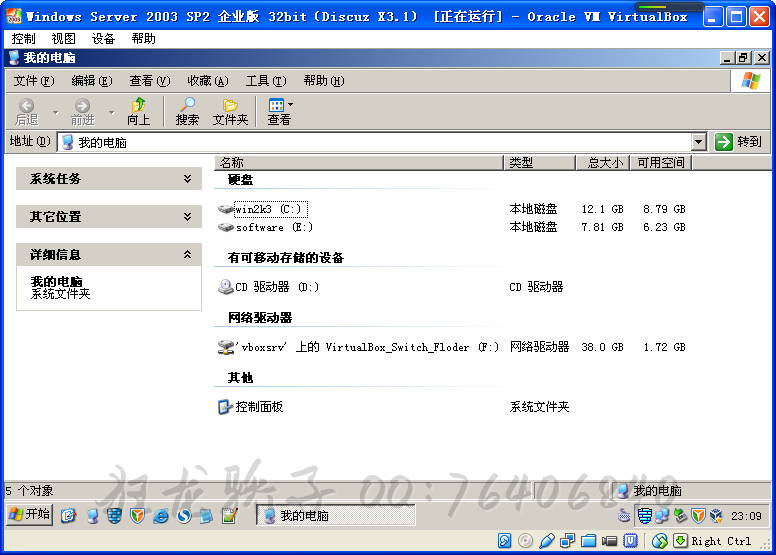Click the 前进 (Forward) toolbar button

82,112
